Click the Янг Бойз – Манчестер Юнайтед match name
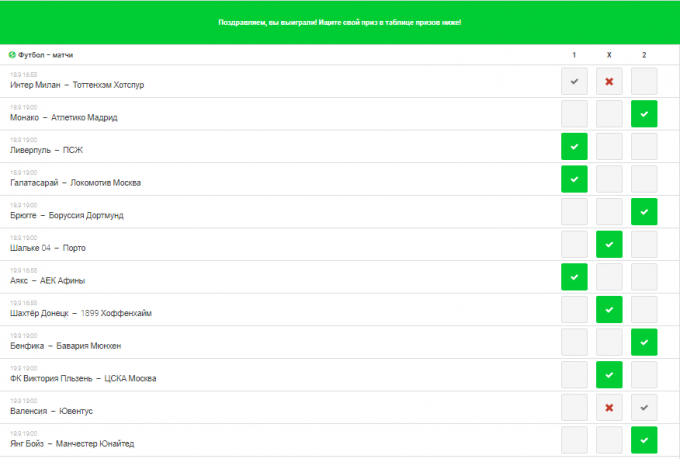680x459 pixels. [x=72, y=444]
